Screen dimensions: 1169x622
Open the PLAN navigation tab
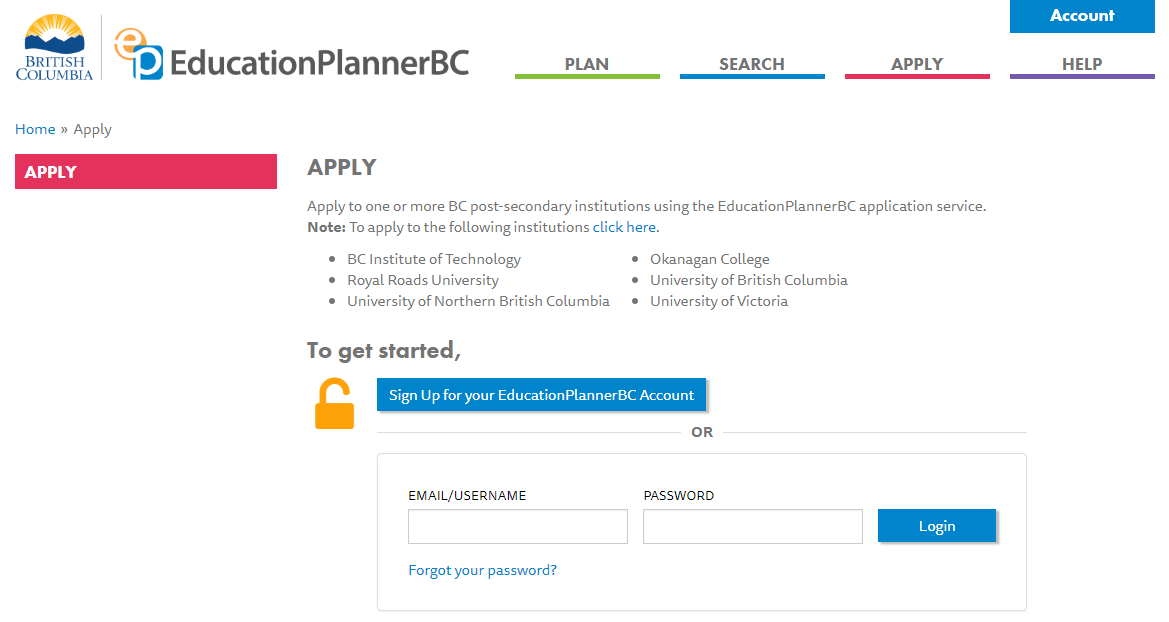tap(586, 64)
